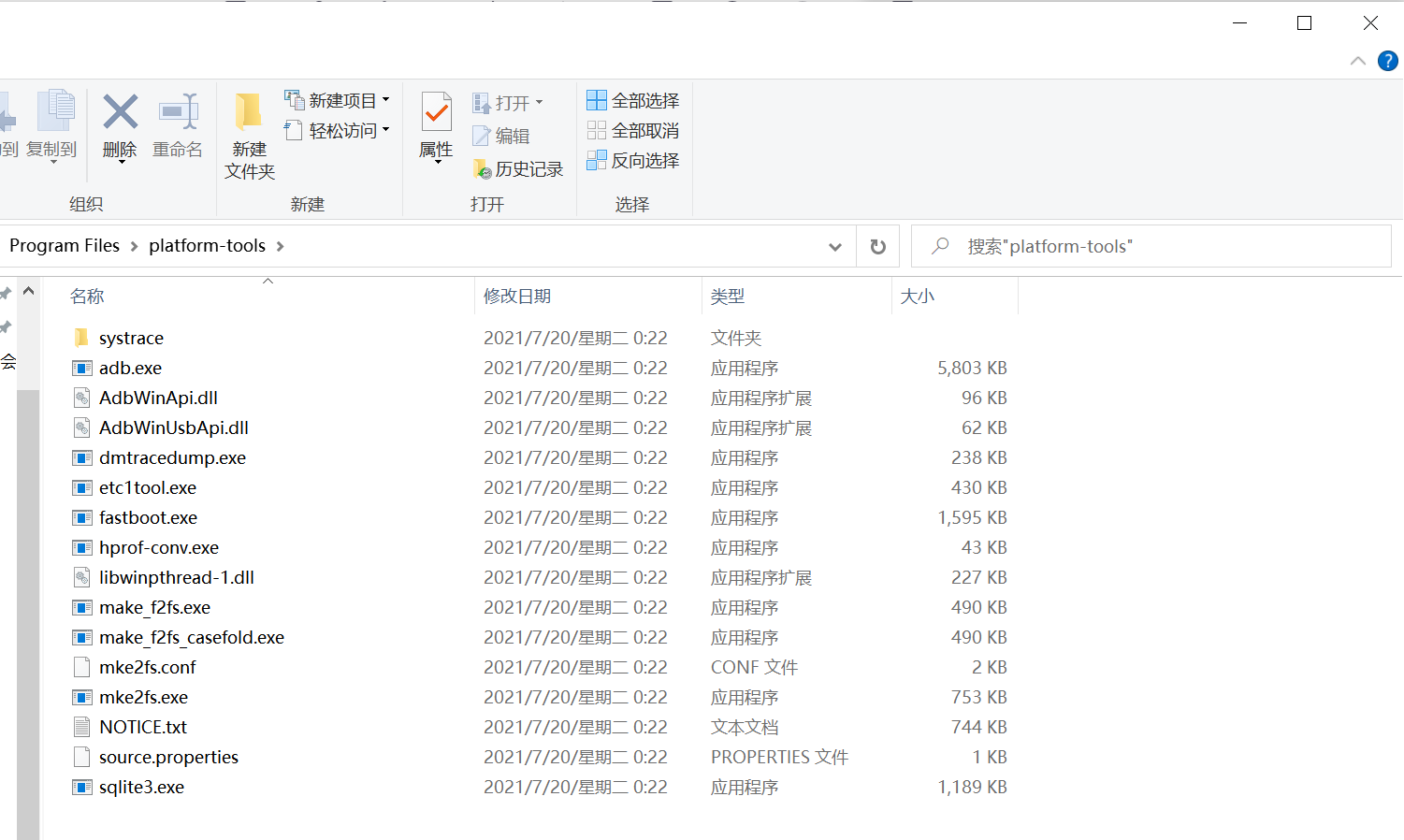Expand the address bar history dropdown
Screen dimensions: 1404x840
click(834, 245)
